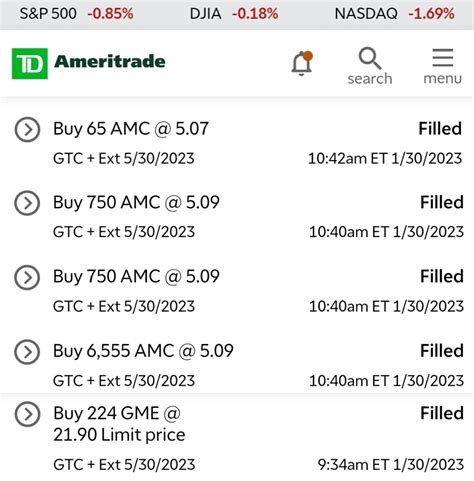Viewport: 474px width, 481px height.
Task: Select the 10:42am ET 1/30/2023 timestamp
Action: [385, 159]
